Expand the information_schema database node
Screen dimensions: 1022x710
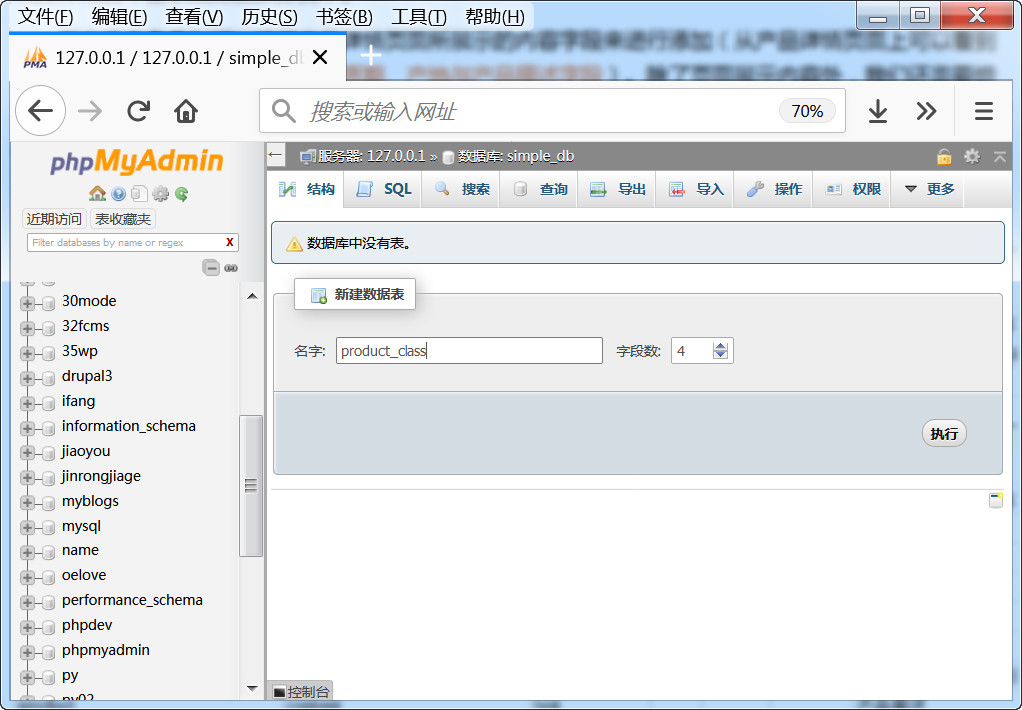click(x=27, y=428)
